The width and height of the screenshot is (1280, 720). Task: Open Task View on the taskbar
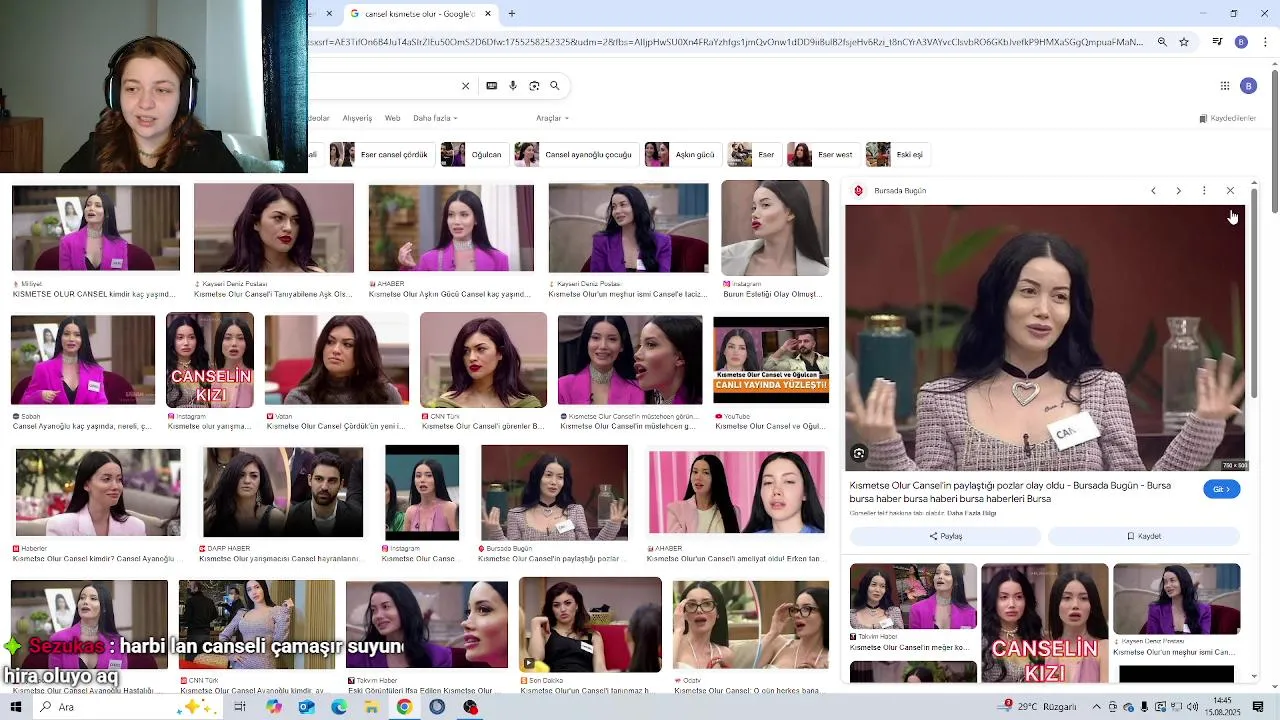tap(240, 707)
